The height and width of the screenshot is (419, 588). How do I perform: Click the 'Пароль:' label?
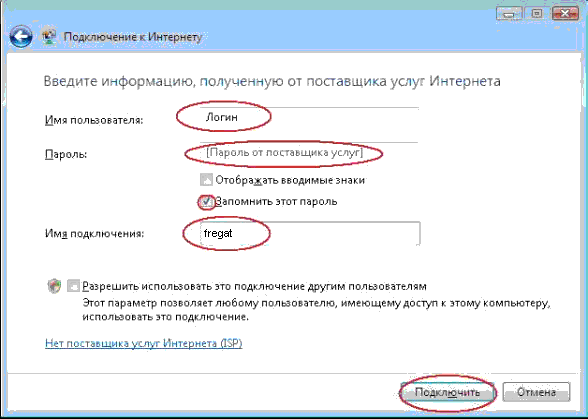tap(66, 154)
